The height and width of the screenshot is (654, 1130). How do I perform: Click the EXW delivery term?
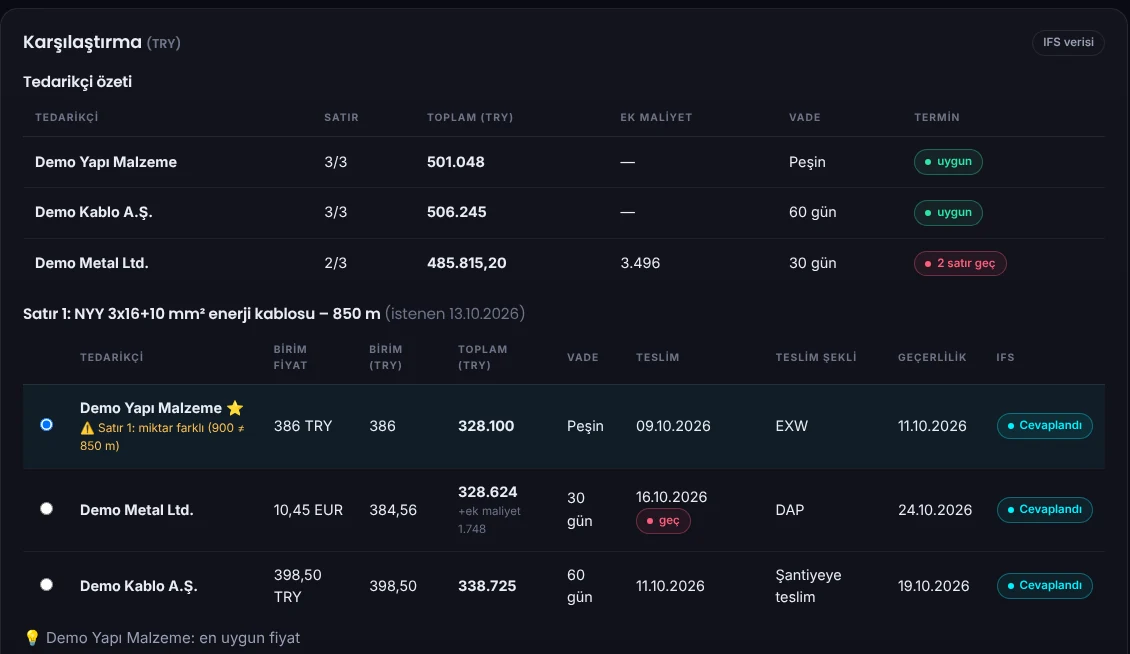coord(791,426)
